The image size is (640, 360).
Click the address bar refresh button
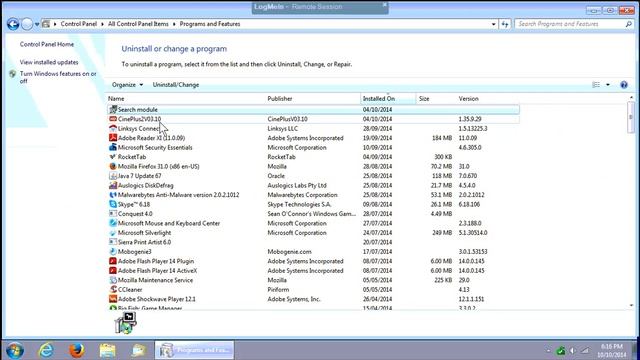coord(505,24)
